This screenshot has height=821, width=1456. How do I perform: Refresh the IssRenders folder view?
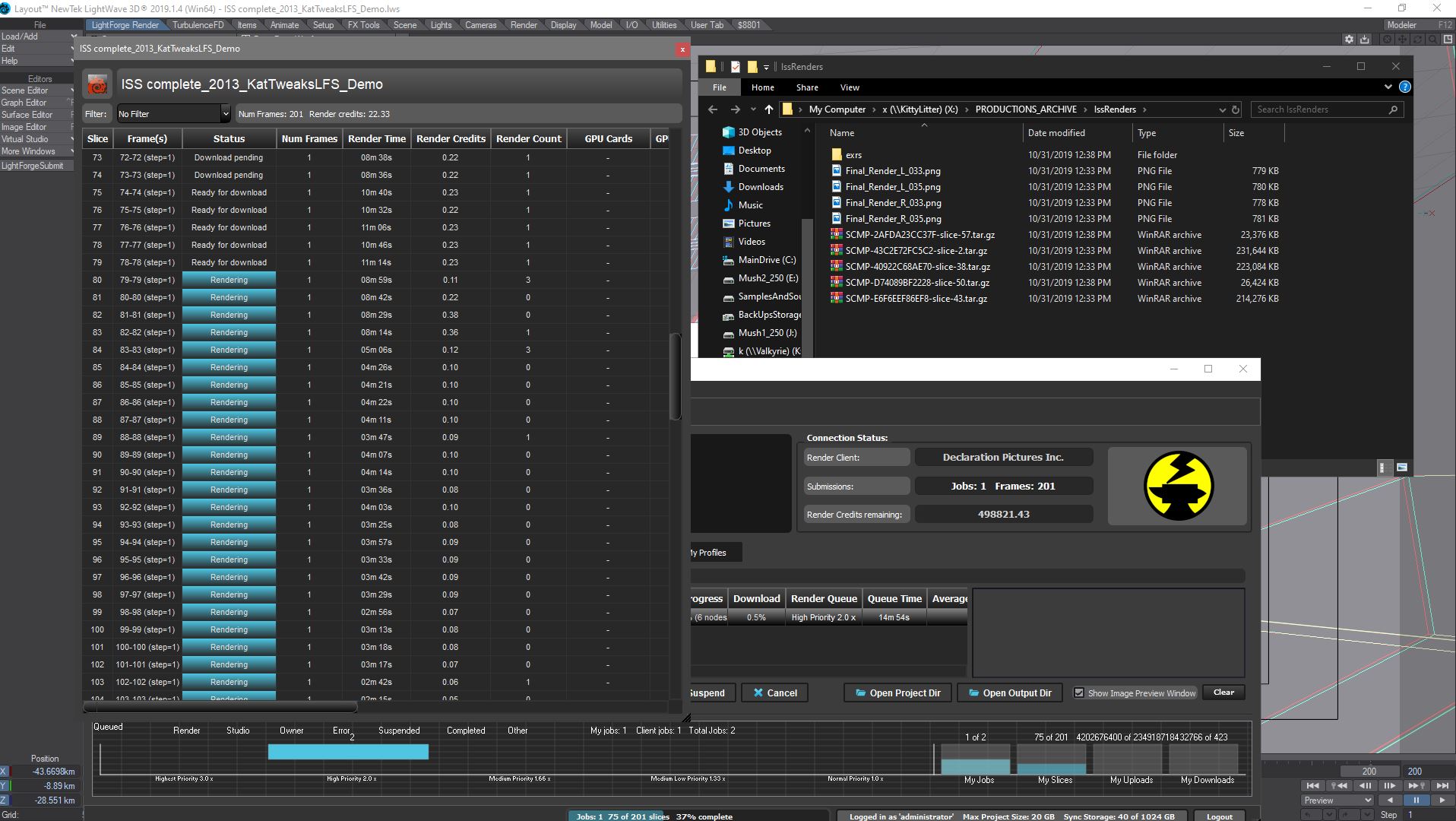point(1236,109)
